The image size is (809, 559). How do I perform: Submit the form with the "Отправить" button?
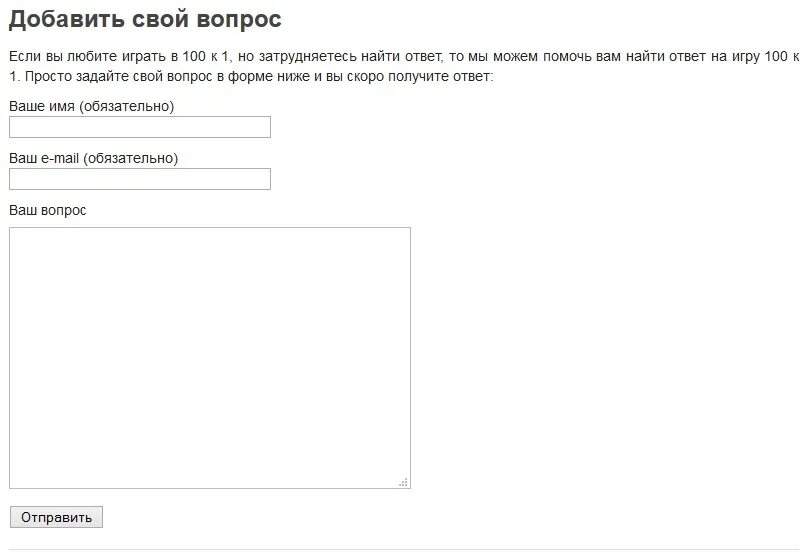coord(56,517)
